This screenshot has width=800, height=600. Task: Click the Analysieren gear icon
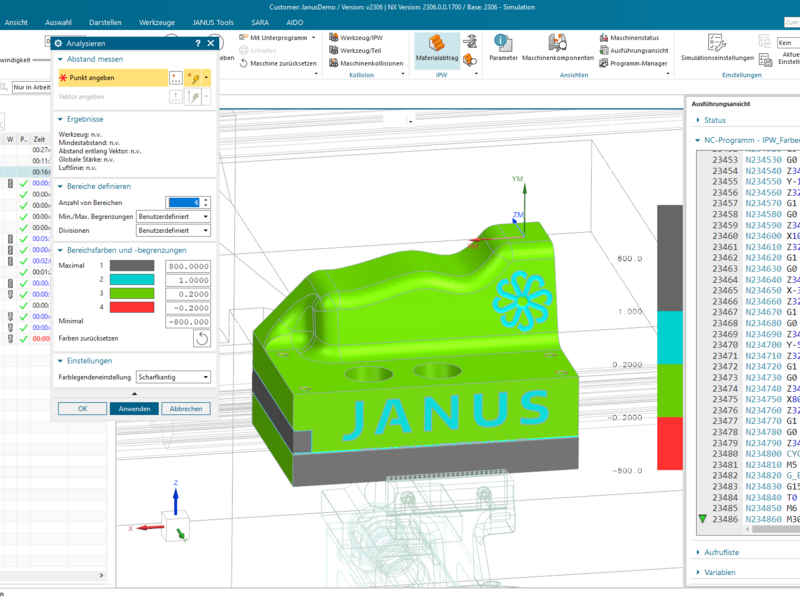point(58,43)
